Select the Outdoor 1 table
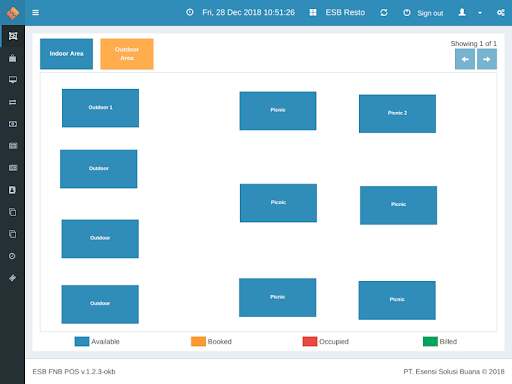This screenshot has width=512, height=384. (100, 108)
